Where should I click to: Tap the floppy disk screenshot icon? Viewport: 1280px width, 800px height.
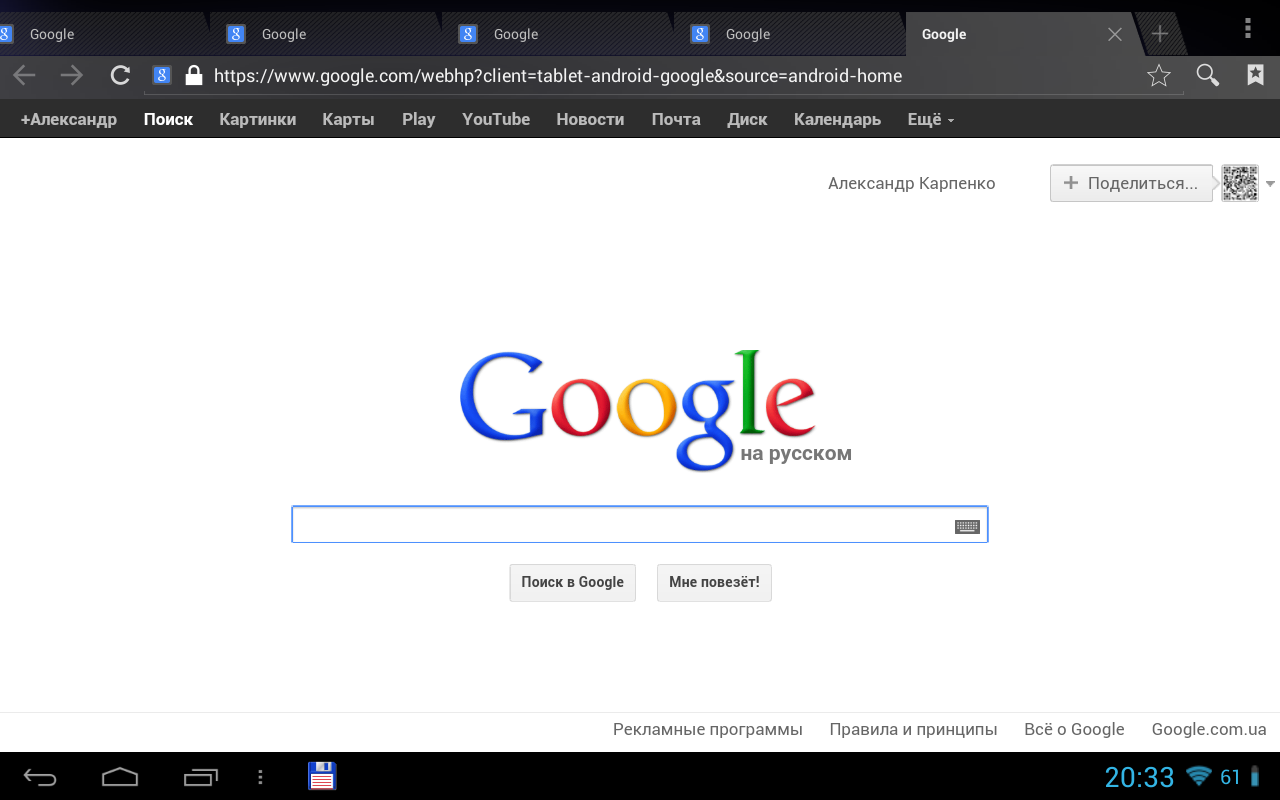point(322,776)
